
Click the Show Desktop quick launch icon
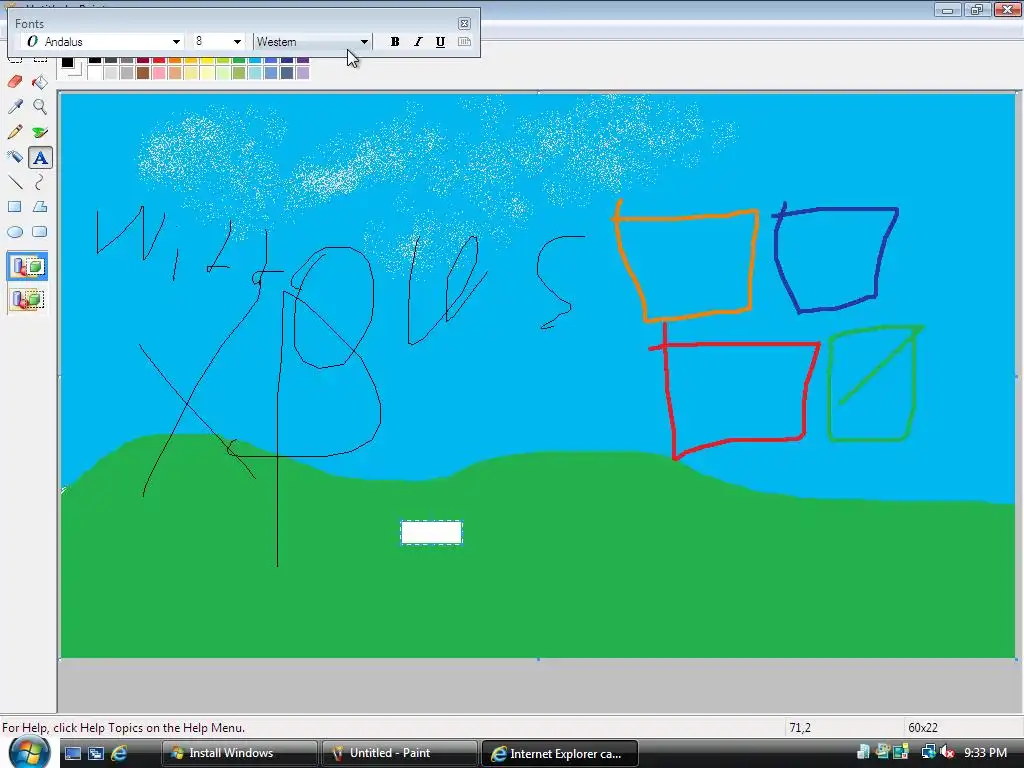(x=72, y=754)
